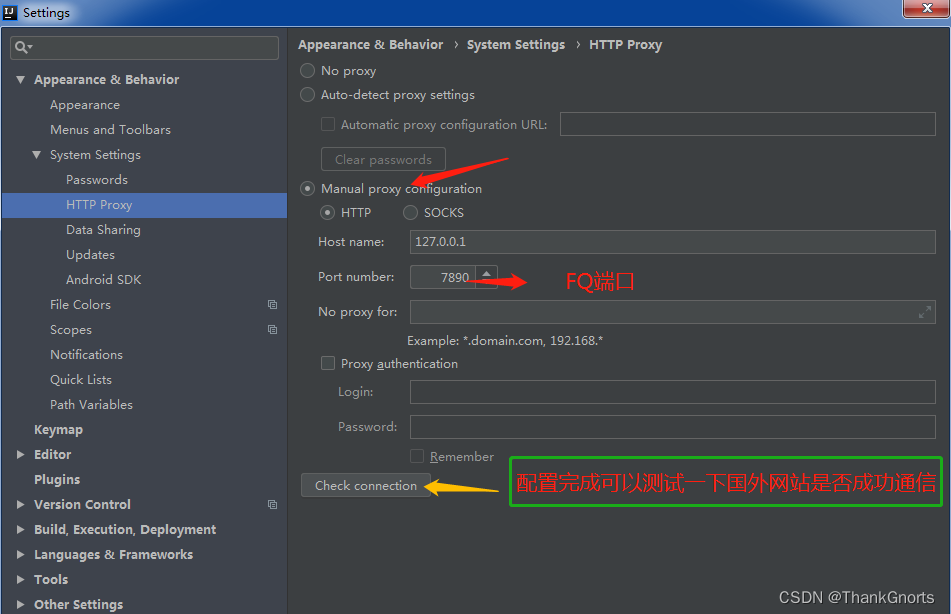
Task: Click the Settings icon in the title bar
Action: point(11,12)
